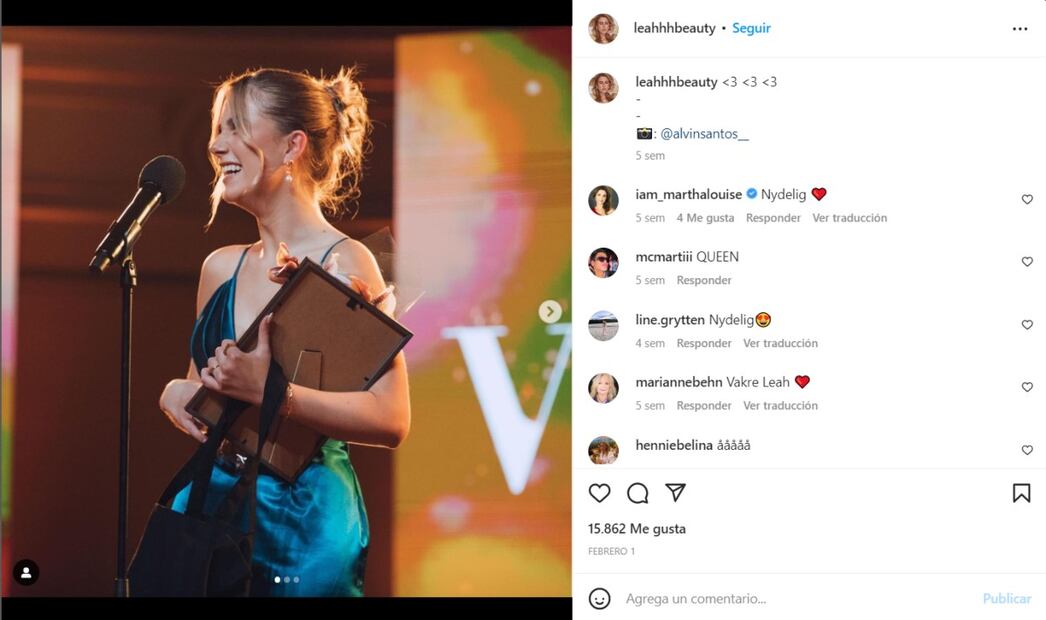Open the emoji picker in comment box

pyautogui.click(x=599, y=599)
